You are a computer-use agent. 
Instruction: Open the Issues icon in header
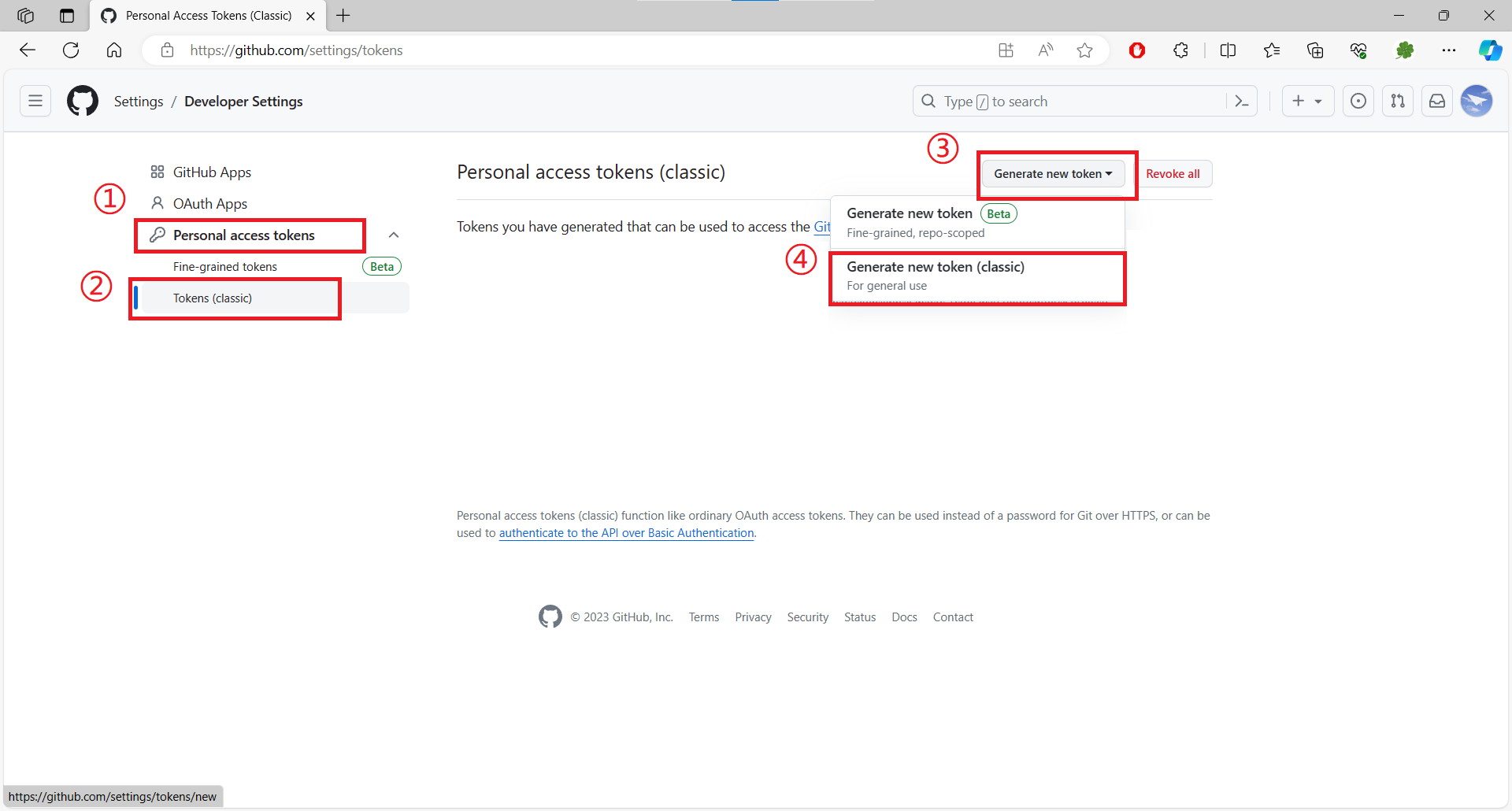click(x=1358, y=102)
